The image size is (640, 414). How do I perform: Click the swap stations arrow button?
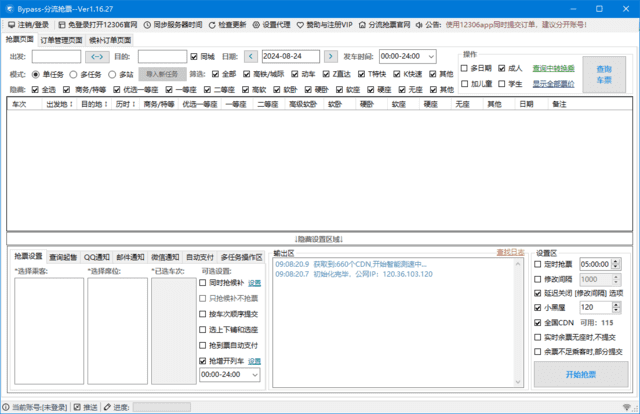pyautogui.click(x=98, y=57)
